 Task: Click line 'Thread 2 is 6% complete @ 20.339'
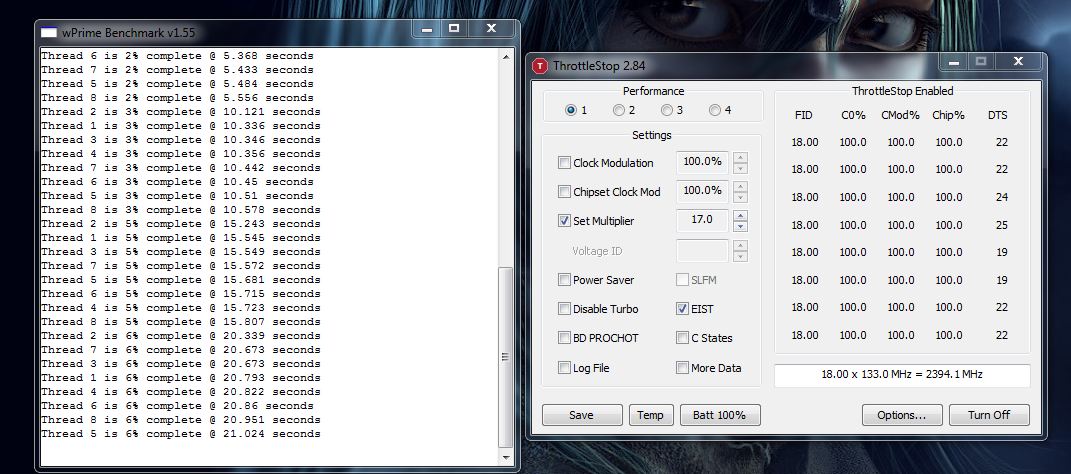(180, 336)
